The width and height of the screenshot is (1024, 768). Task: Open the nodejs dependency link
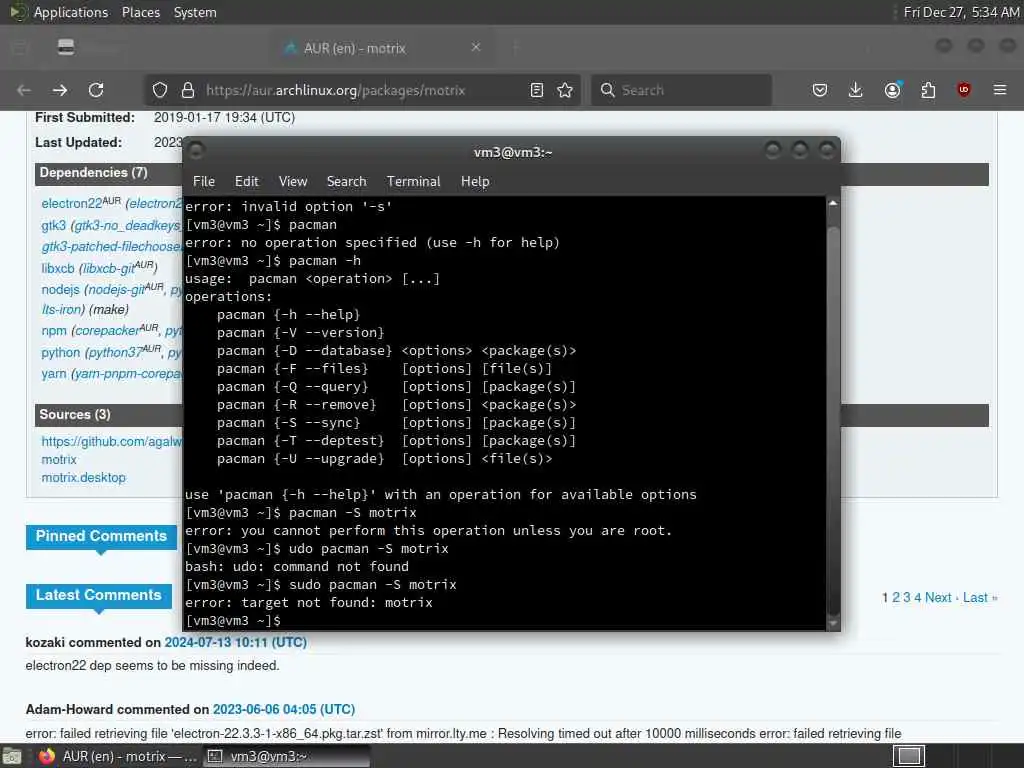click(x=60, y=289)
